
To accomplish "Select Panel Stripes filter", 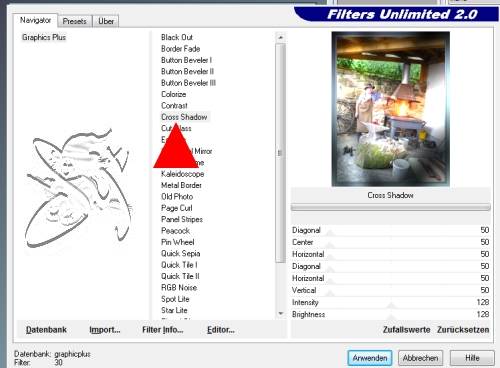I will tap(182, 219).
